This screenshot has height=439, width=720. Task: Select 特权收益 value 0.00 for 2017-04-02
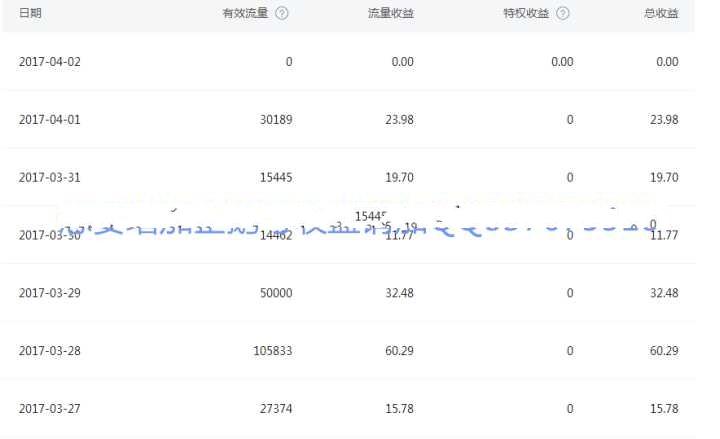562,62
